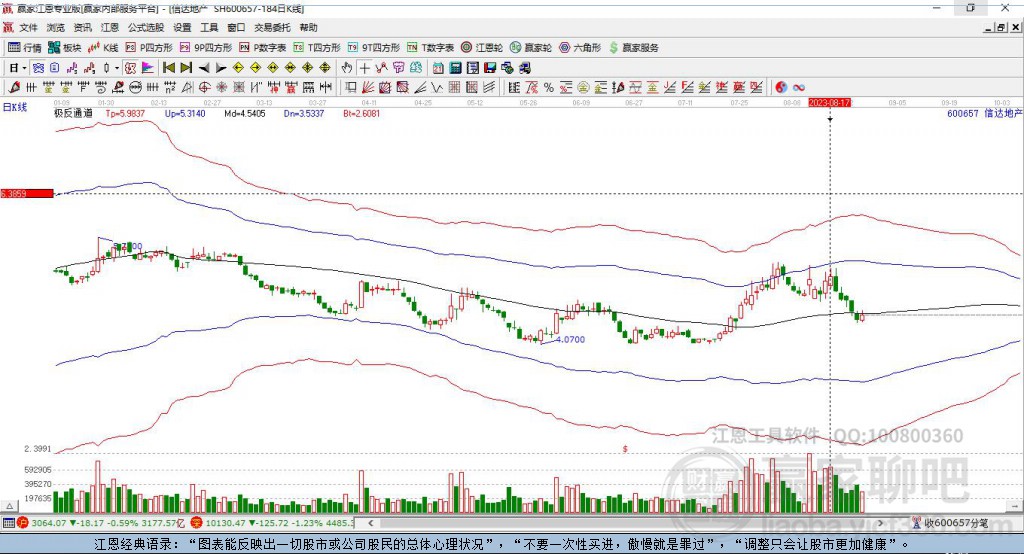1024x554 pixels.
Task: Click the 4.0700 low price label
Action: pos(572,339)
